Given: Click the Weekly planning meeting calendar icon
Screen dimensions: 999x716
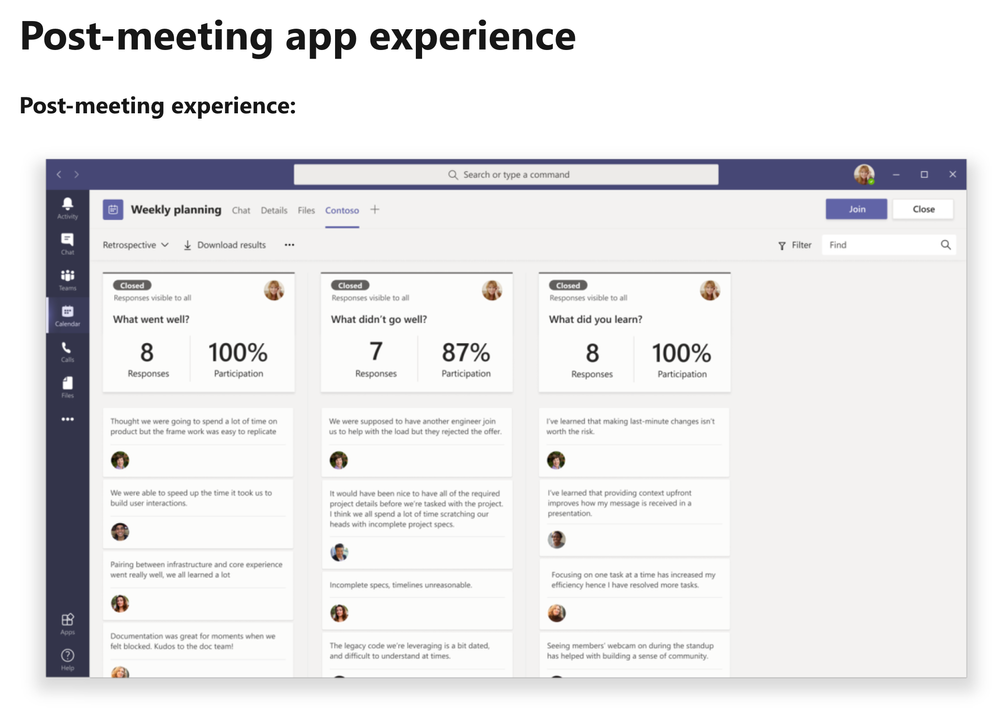Looking at the screenshot, I should (x=113, y=210).
